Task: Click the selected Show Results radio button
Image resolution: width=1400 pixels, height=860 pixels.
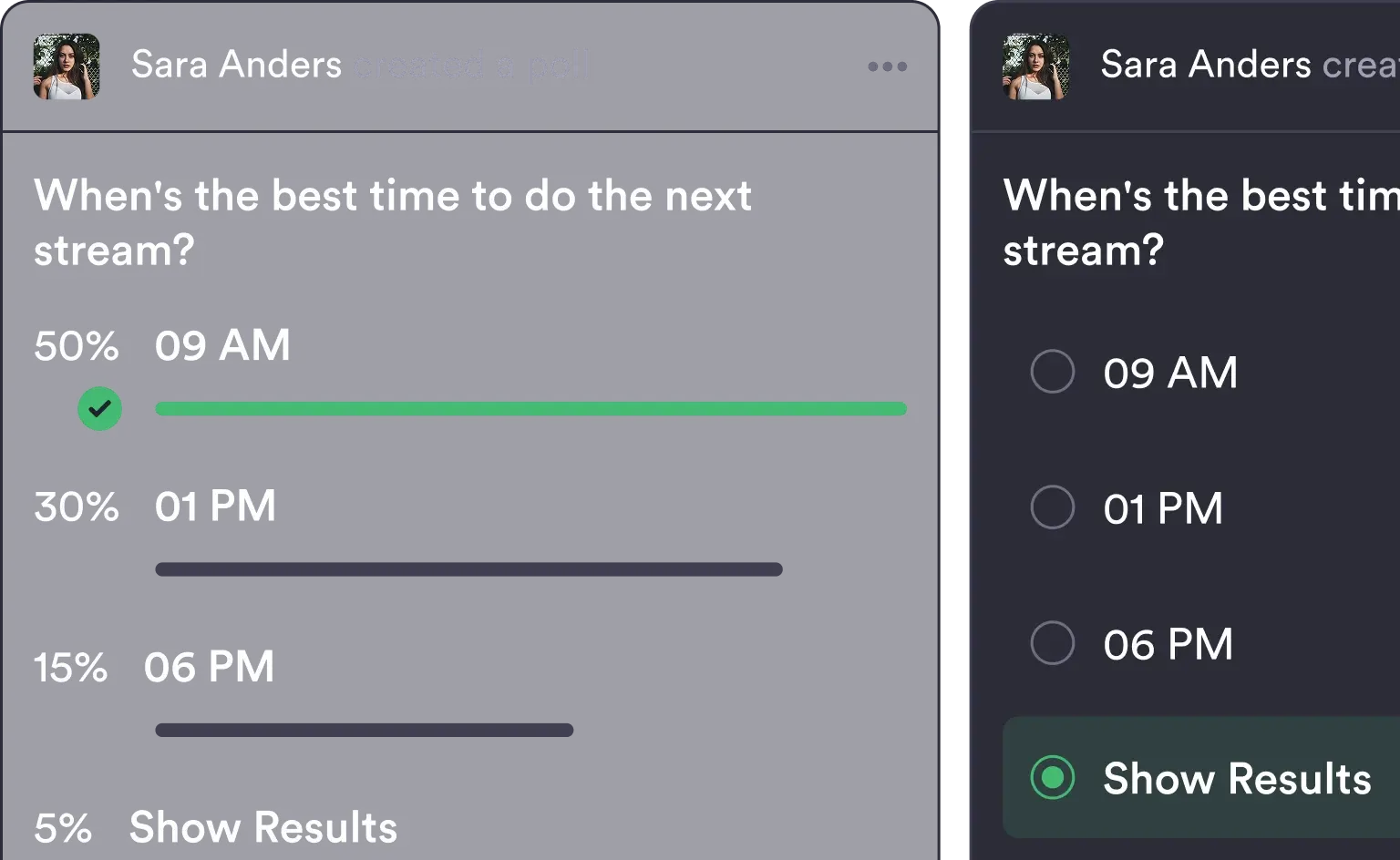Action: (1052, 778)
